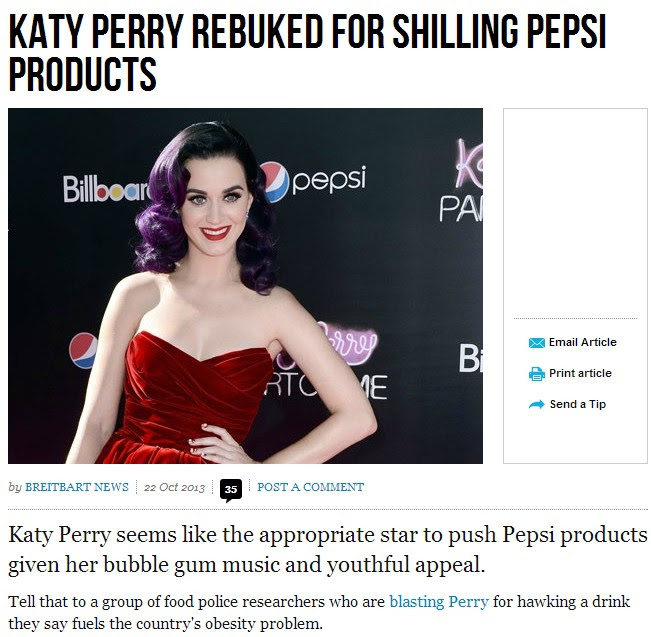Open the BREITBART NEWS author link
The image size is (651, 637).
pyautogui.click(x=77, y=487)
